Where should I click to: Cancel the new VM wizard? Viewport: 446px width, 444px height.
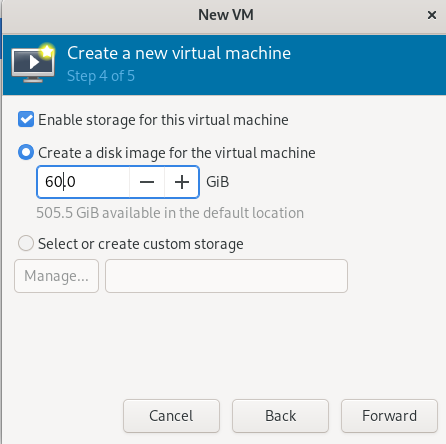coord(171,416)
